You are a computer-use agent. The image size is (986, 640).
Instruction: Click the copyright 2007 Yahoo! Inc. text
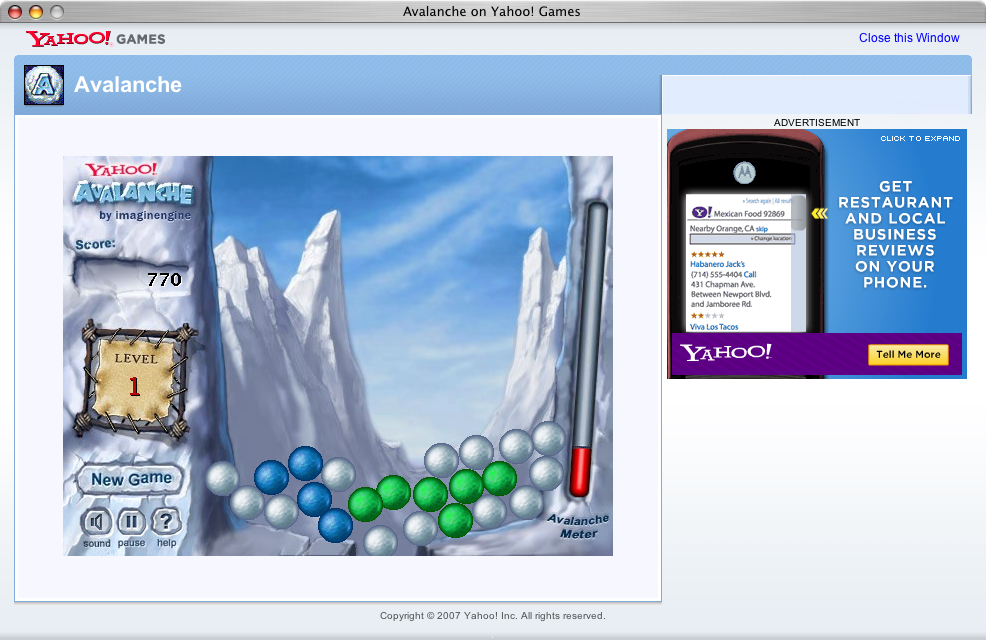pyautogui.click(x=492, y=615)
